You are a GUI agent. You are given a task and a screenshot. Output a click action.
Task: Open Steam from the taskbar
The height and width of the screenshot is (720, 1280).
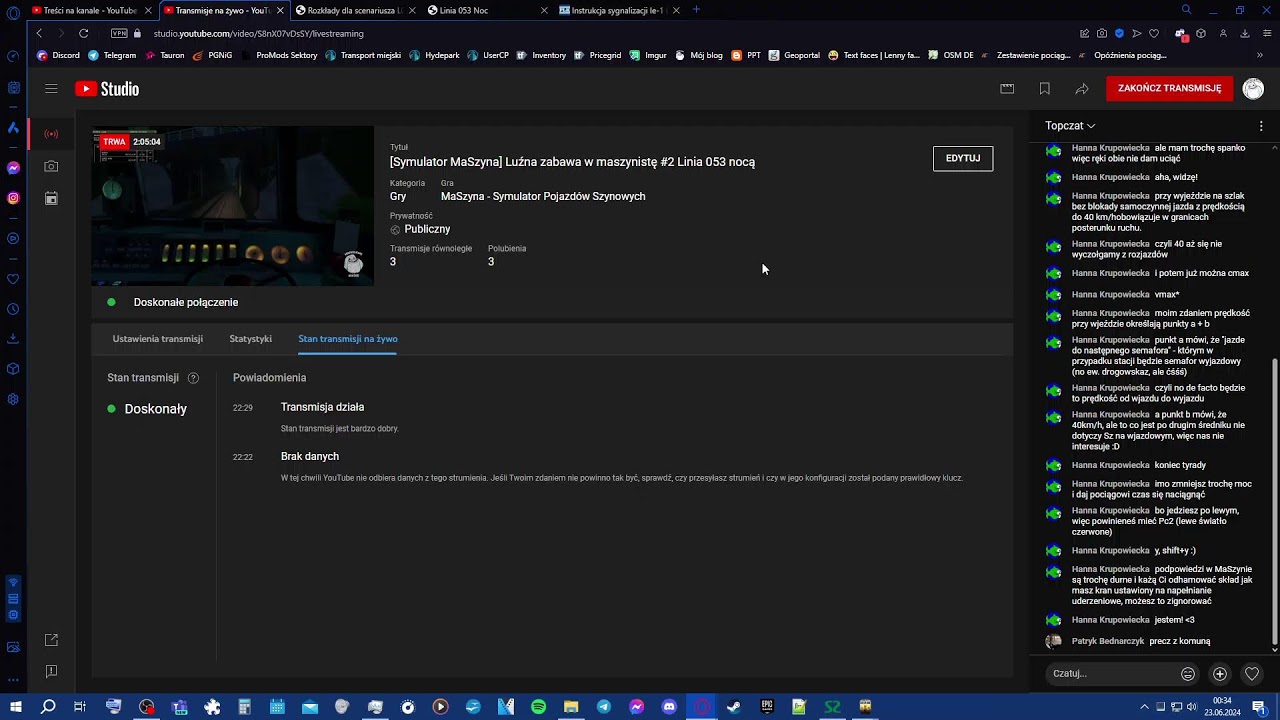click(x=734, y=707)
